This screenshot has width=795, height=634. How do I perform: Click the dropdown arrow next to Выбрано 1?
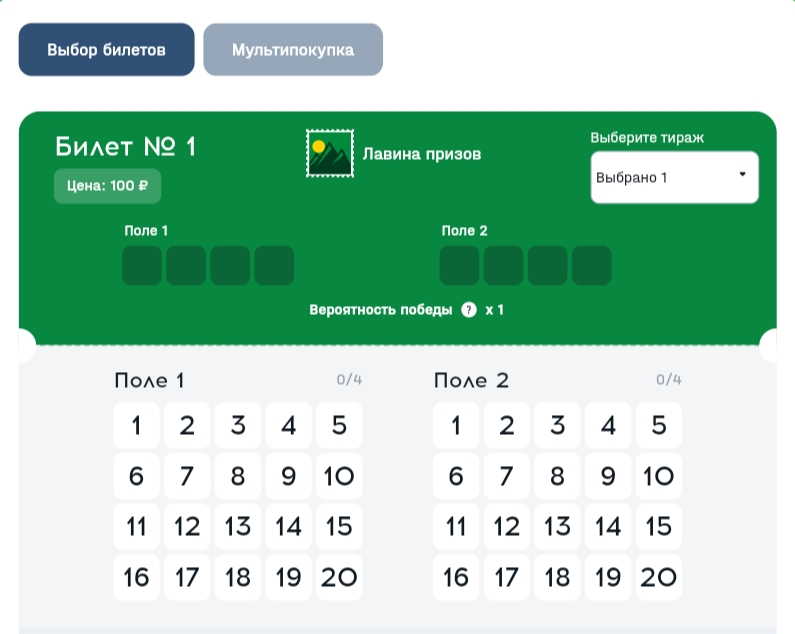click(742, 174)
